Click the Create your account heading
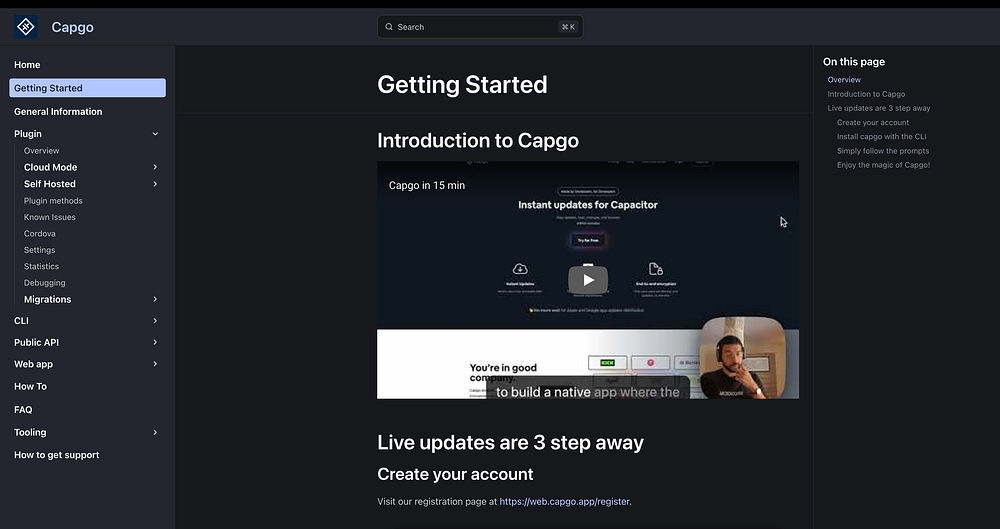This screenshot has height=529, width=1000. click(455, 474)
